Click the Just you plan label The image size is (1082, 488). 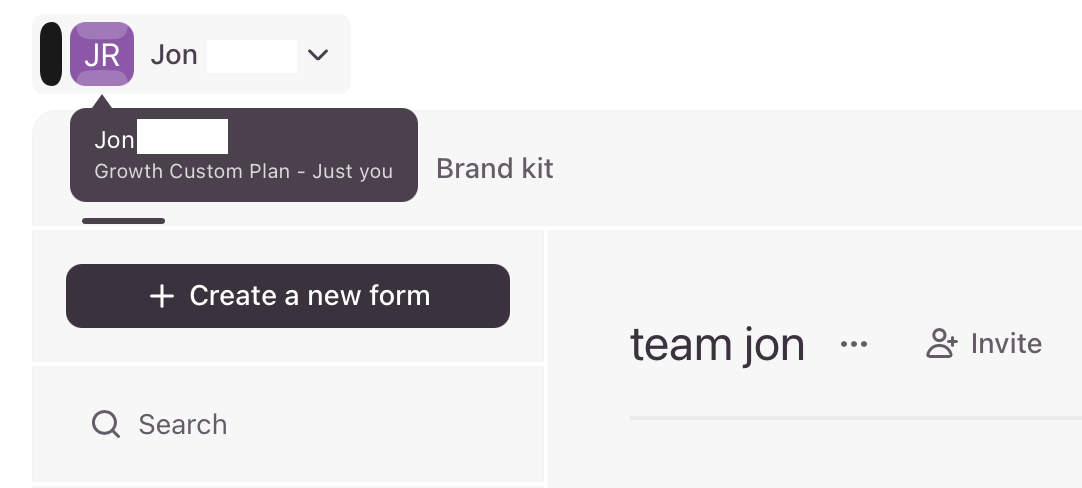click(353, 171)
